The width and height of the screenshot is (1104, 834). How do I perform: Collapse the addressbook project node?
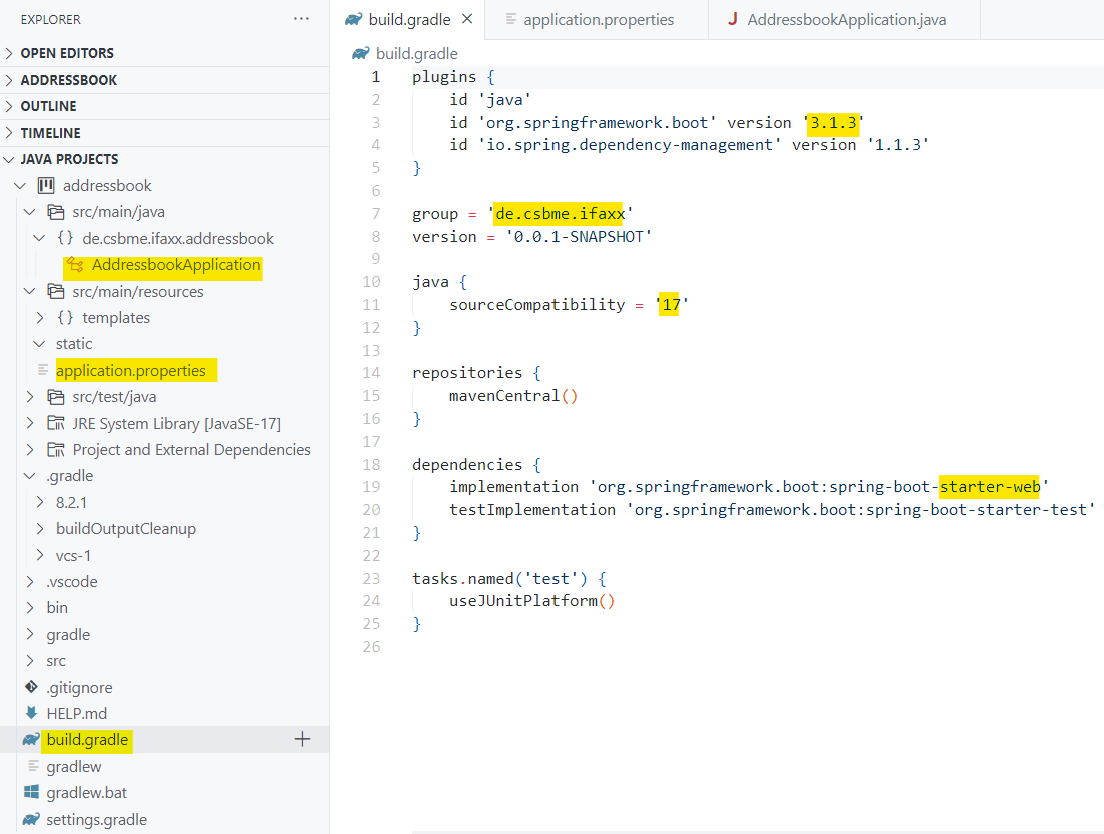click(20, 186)
